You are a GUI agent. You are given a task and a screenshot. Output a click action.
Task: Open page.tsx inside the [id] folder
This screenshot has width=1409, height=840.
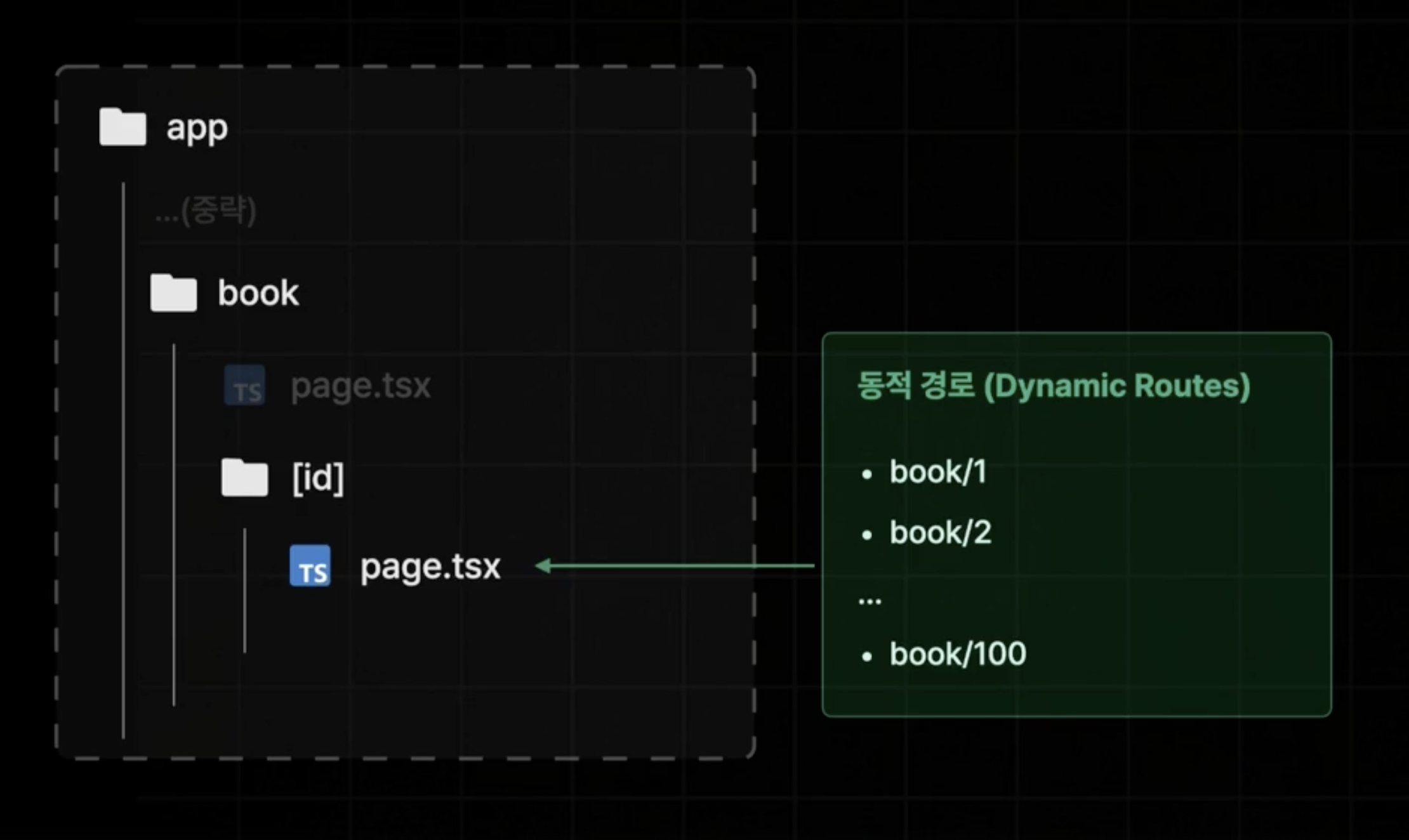430,567
